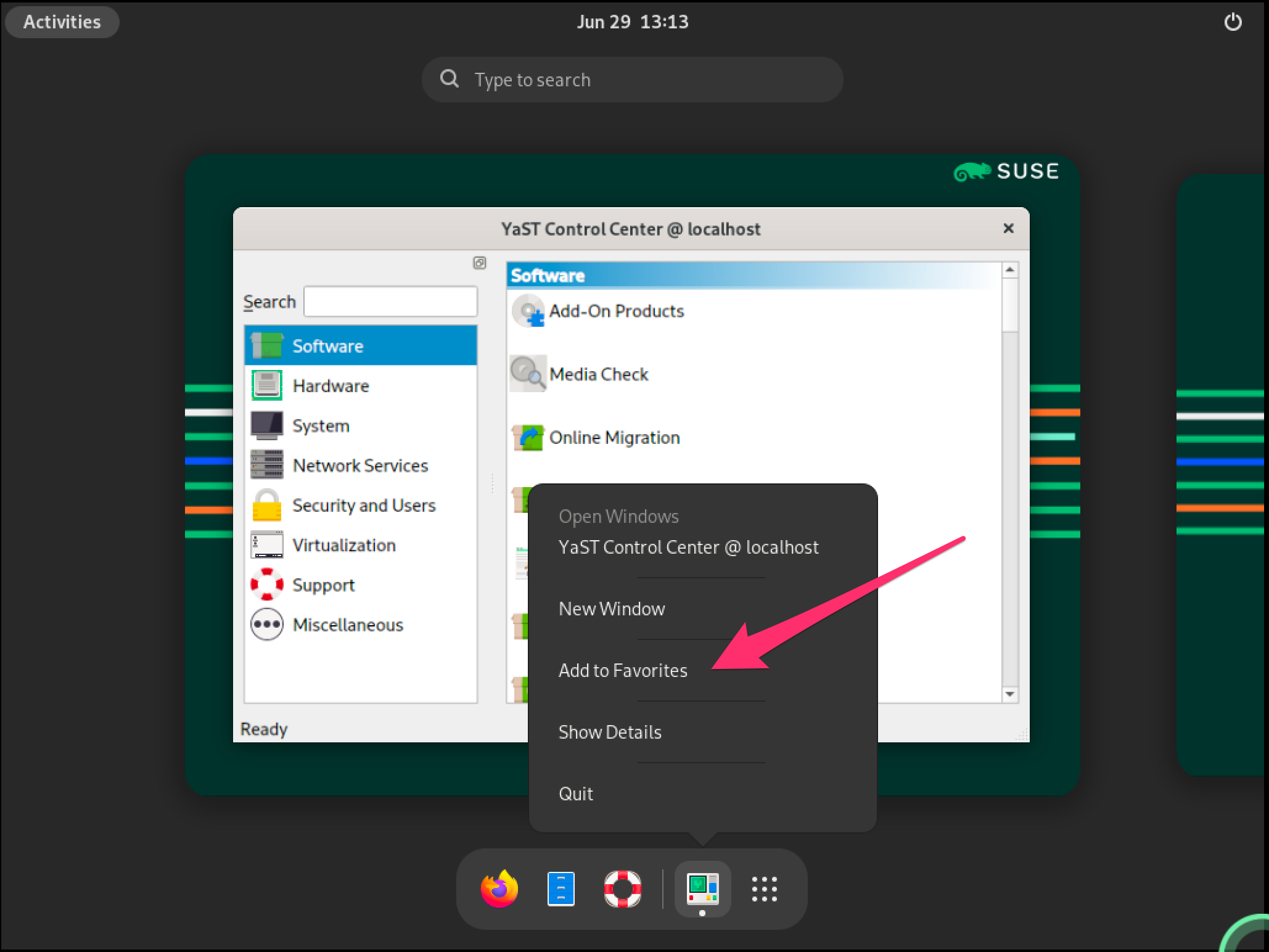Click the scroll up arrow in module list
1269x952 pixels.
tap(1009, 270)
